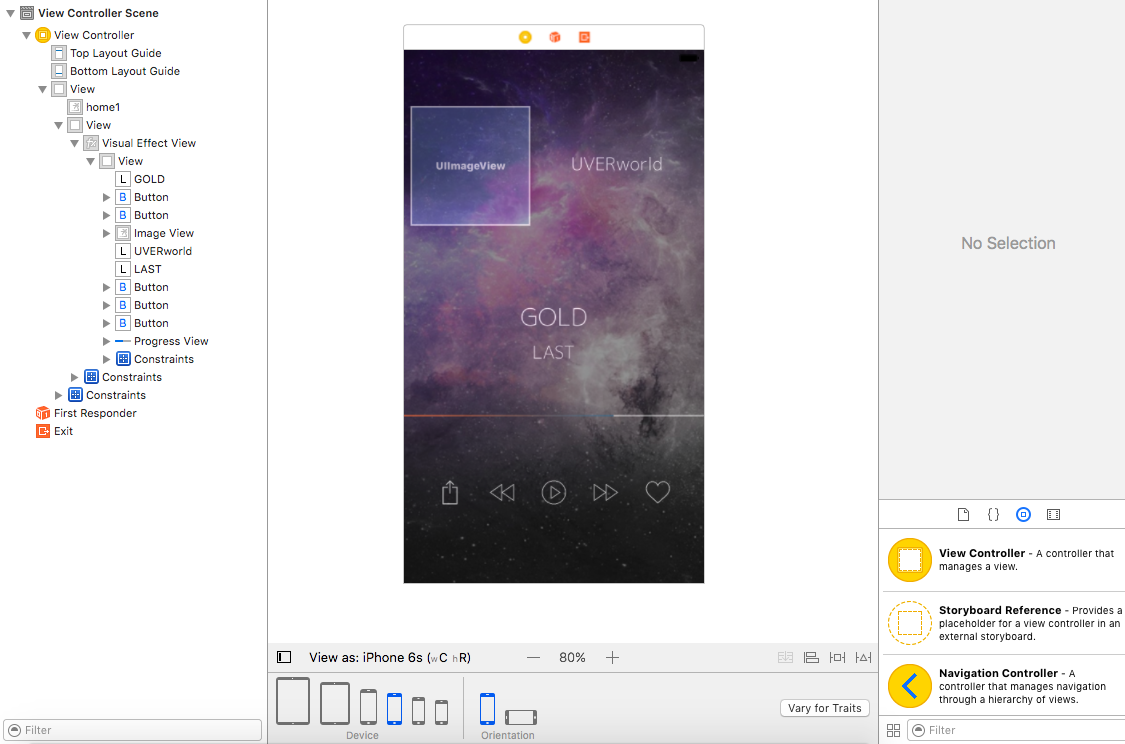Click the outline Filter field
This screenshot has height=744, width=1125.
tap(133, 730)
